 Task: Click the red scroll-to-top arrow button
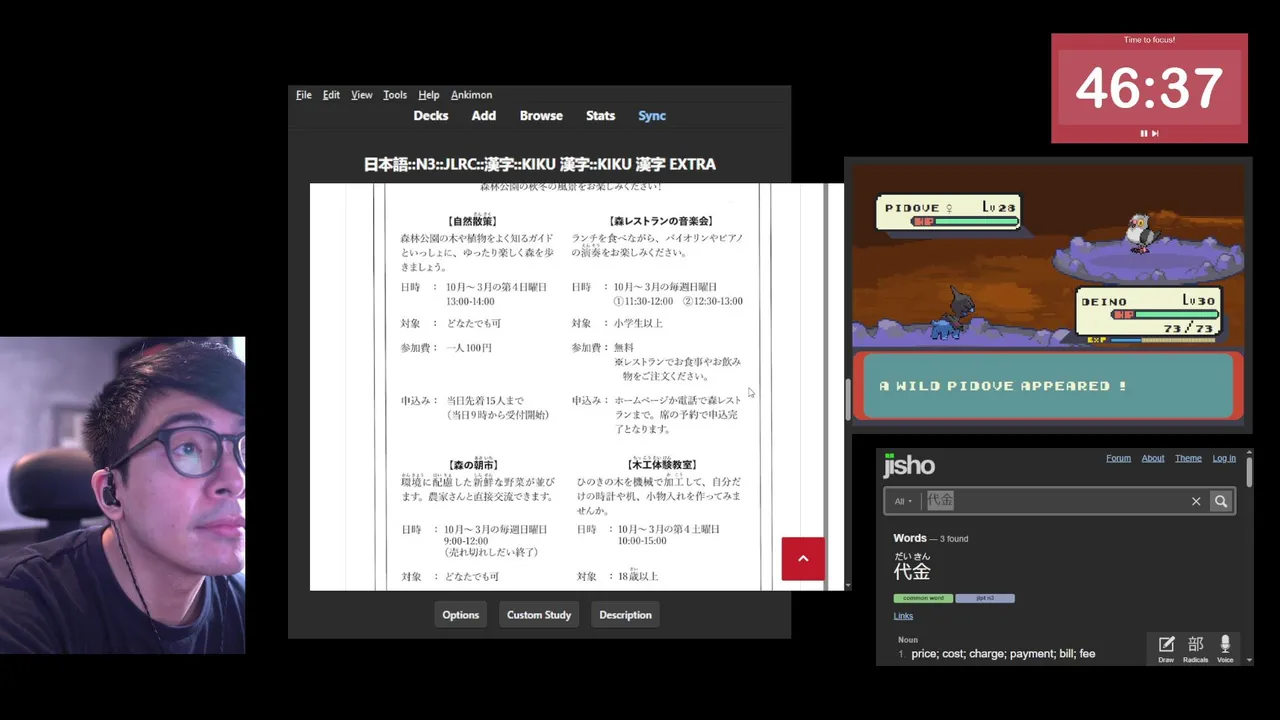coord(803,559)
